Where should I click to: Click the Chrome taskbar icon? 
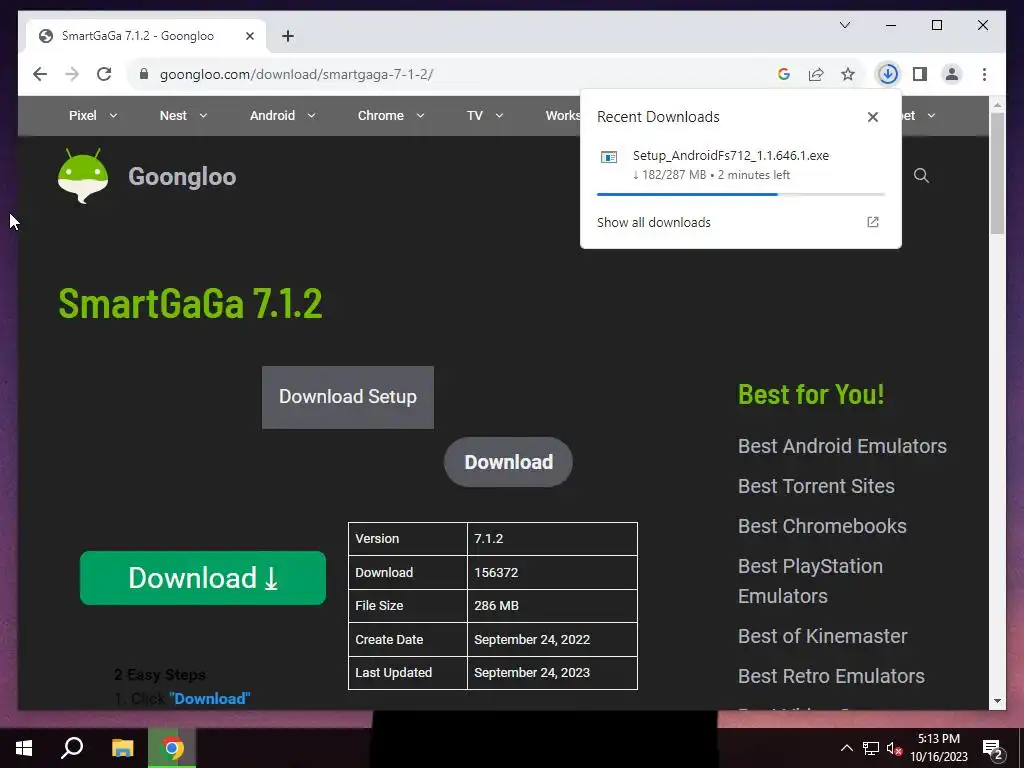(172, 748)
